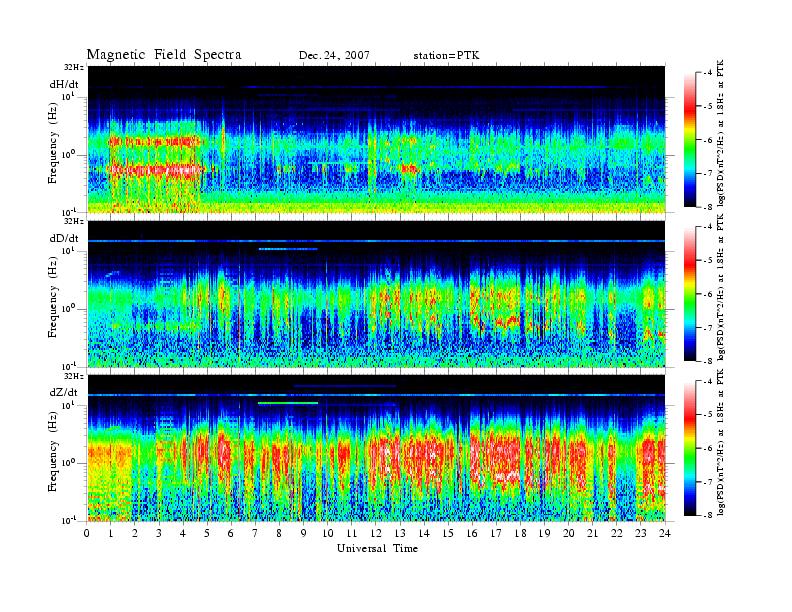Image resolution: width=792 pixels, height=612 pixels.
Task: Click the hour "19" tick label
Action: pyautogui.click(x=544, y=533)
